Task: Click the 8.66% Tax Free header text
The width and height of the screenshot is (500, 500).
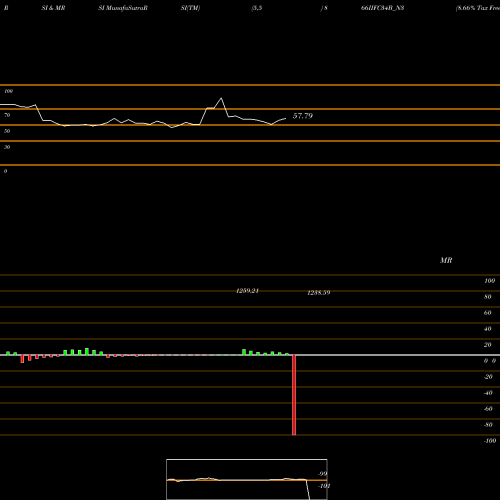Action: click(x=478, y=8)
